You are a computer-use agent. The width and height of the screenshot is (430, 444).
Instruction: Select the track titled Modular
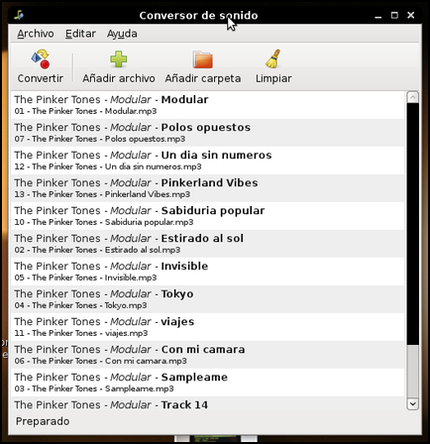[207, 105]
